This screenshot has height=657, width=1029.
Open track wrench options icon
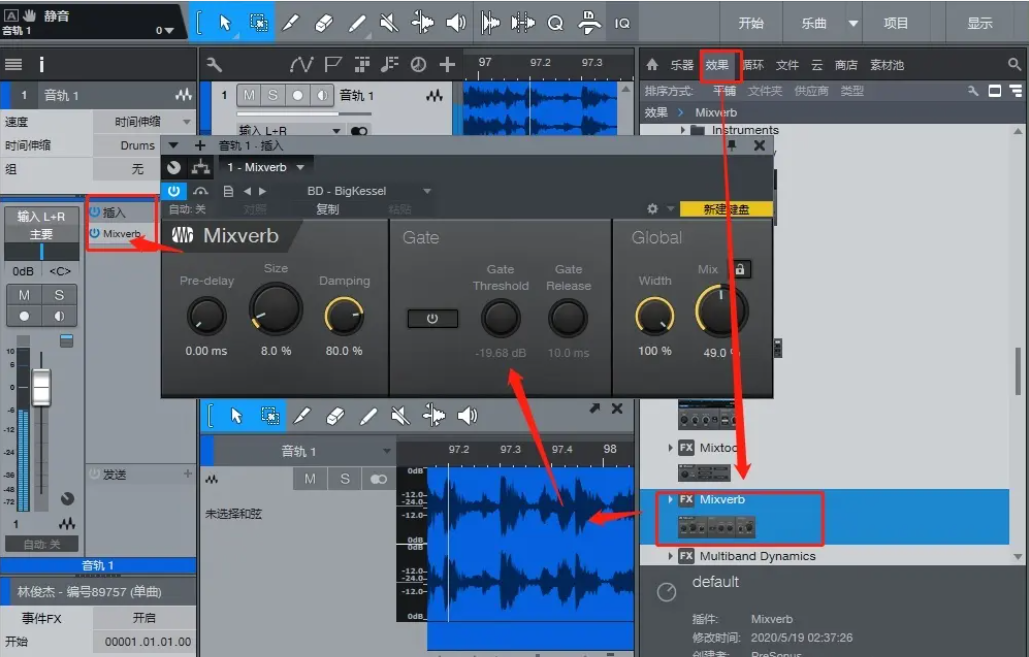tap(215, 64)
